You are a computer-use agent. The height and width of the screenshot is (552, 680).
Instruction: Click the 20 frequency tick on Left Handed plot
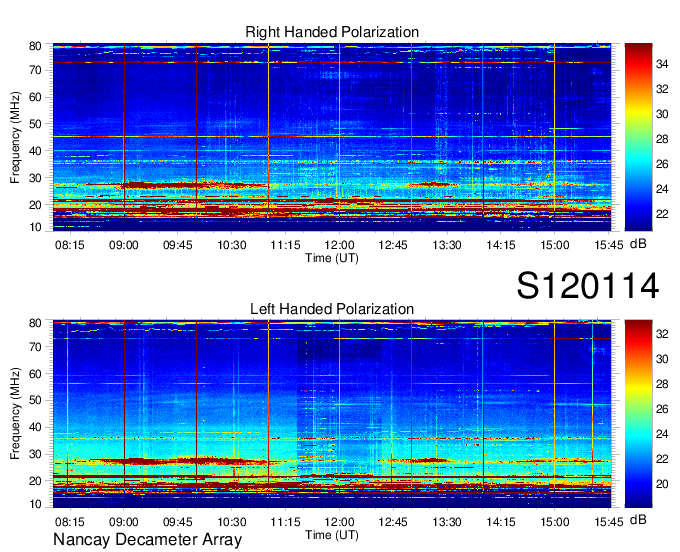point(35,481)
